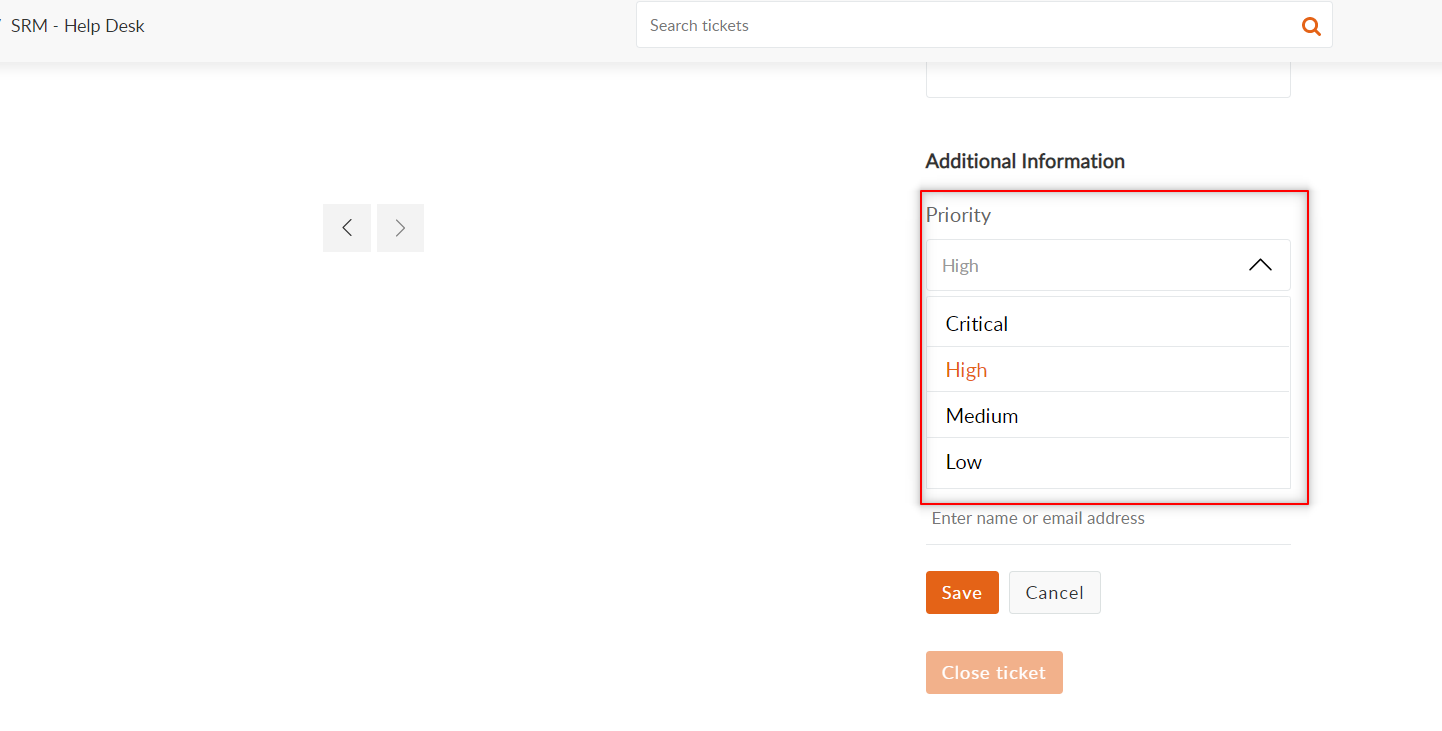Click SRM - Help Desk title
Image resolution: width=1442 pixels, height=731 pixels.
(78, 26)
